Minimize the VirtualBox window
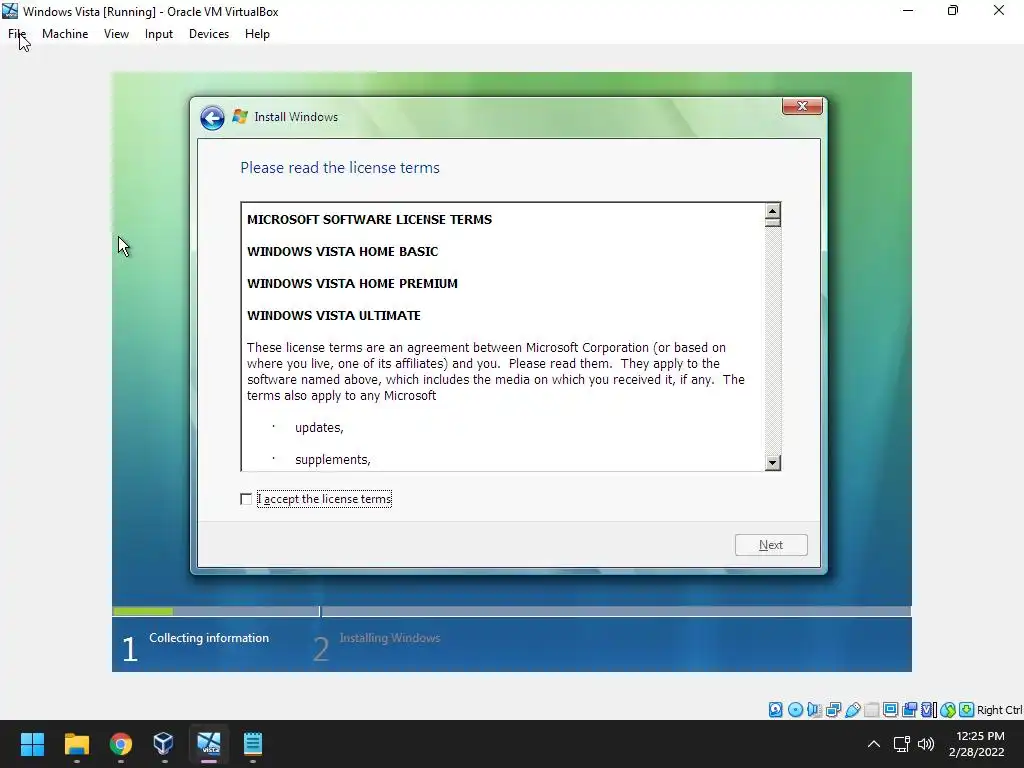 click(x=908, y=10)
